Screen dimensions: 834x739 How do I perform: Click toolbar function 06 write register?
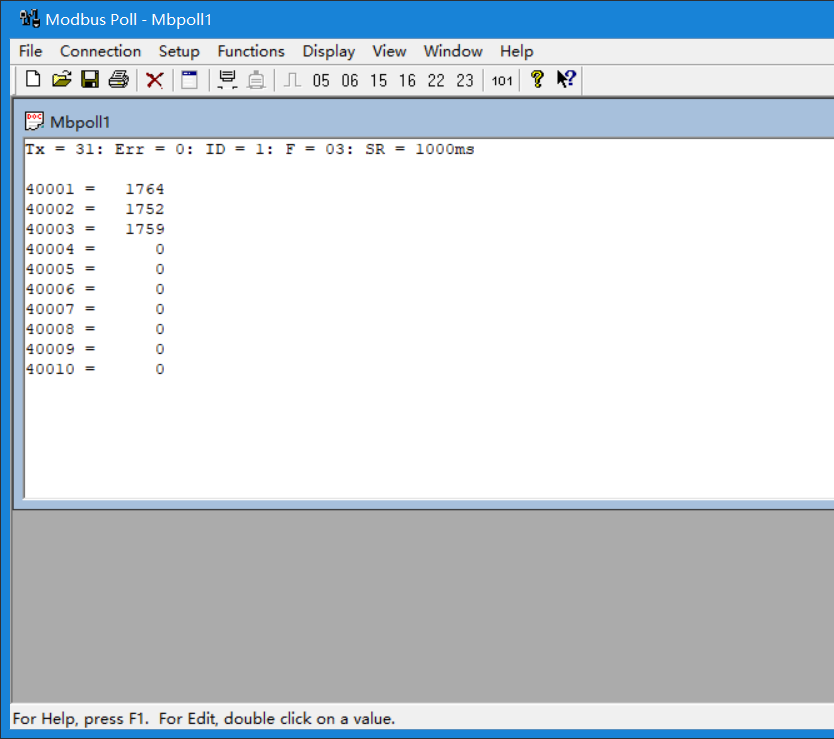(349, 80)
